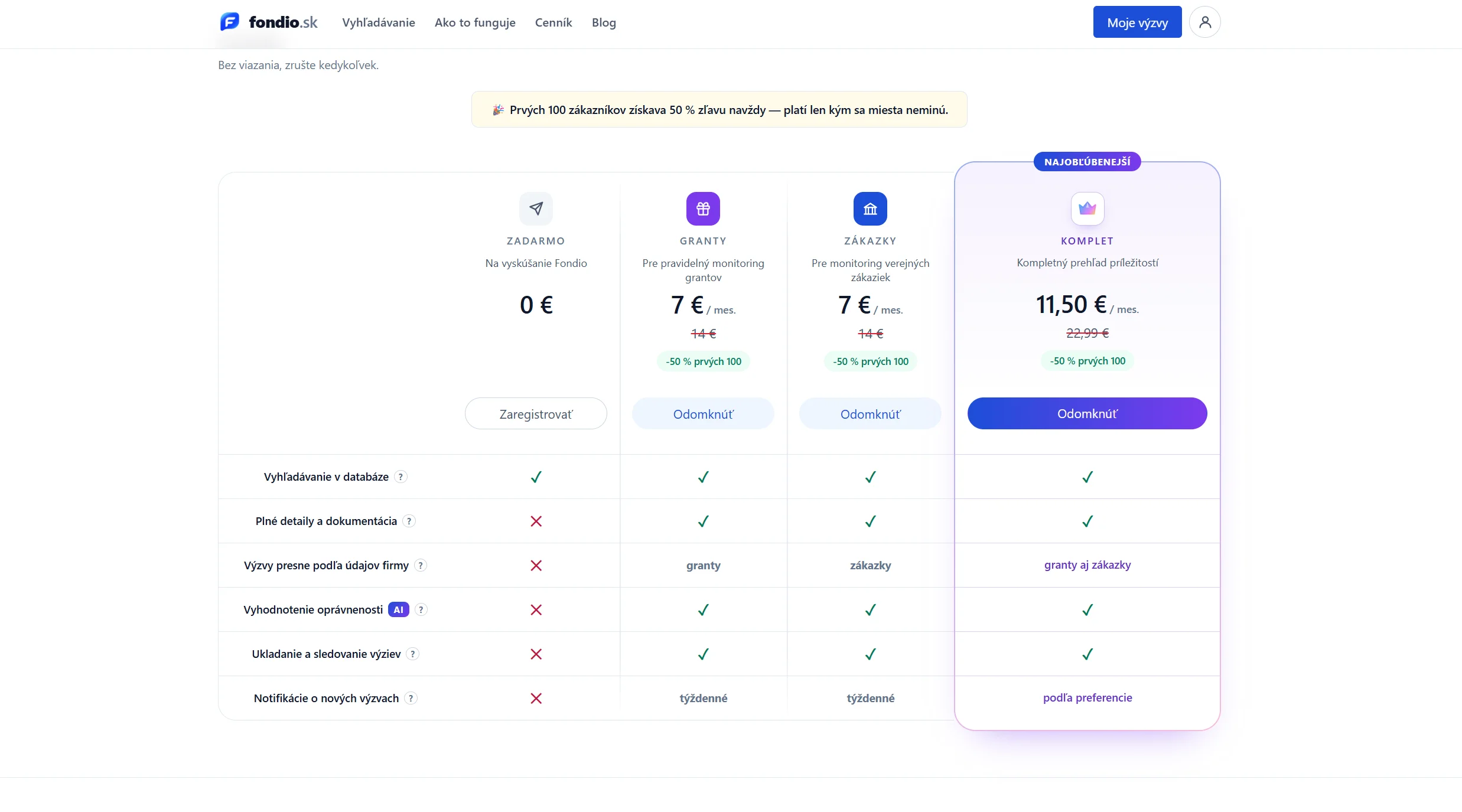Click Odomknúť under the Komplet plan
This screenshot has height=812, width=1462.
tap(1087, 413)
